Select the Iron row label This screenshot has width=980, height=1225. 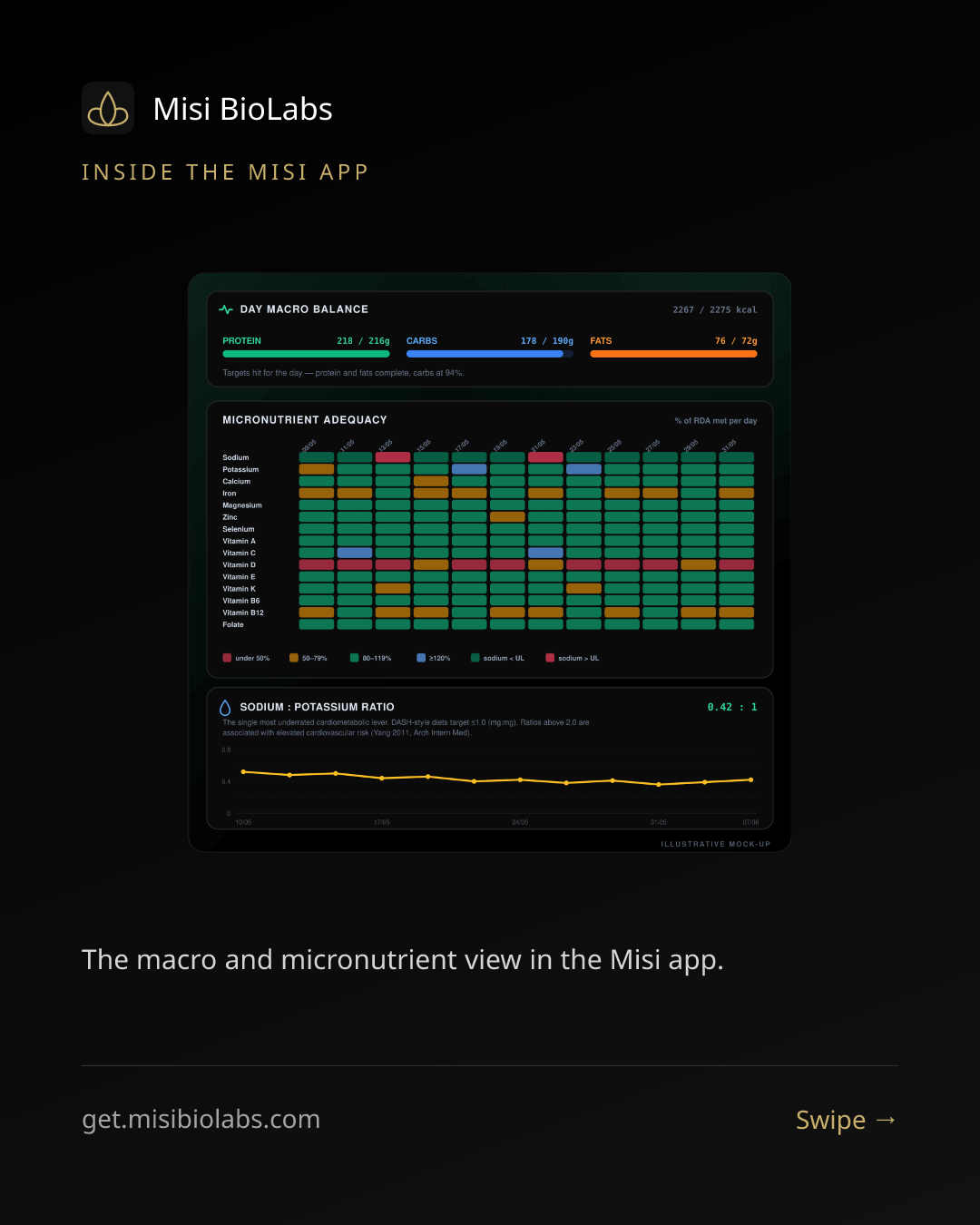[230, 494]
